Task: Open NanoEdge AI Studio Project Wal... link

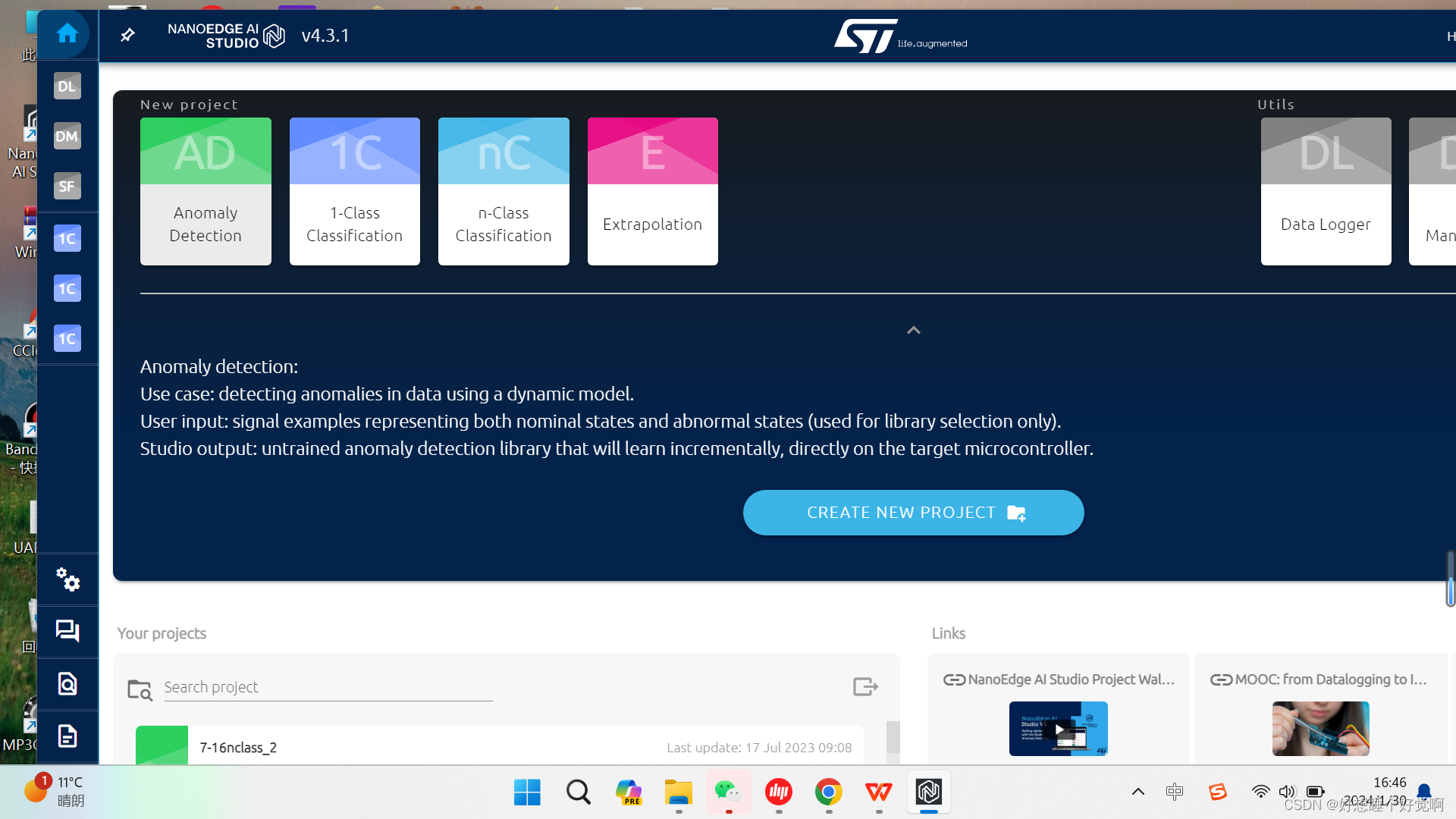Action: [1059, 679]
